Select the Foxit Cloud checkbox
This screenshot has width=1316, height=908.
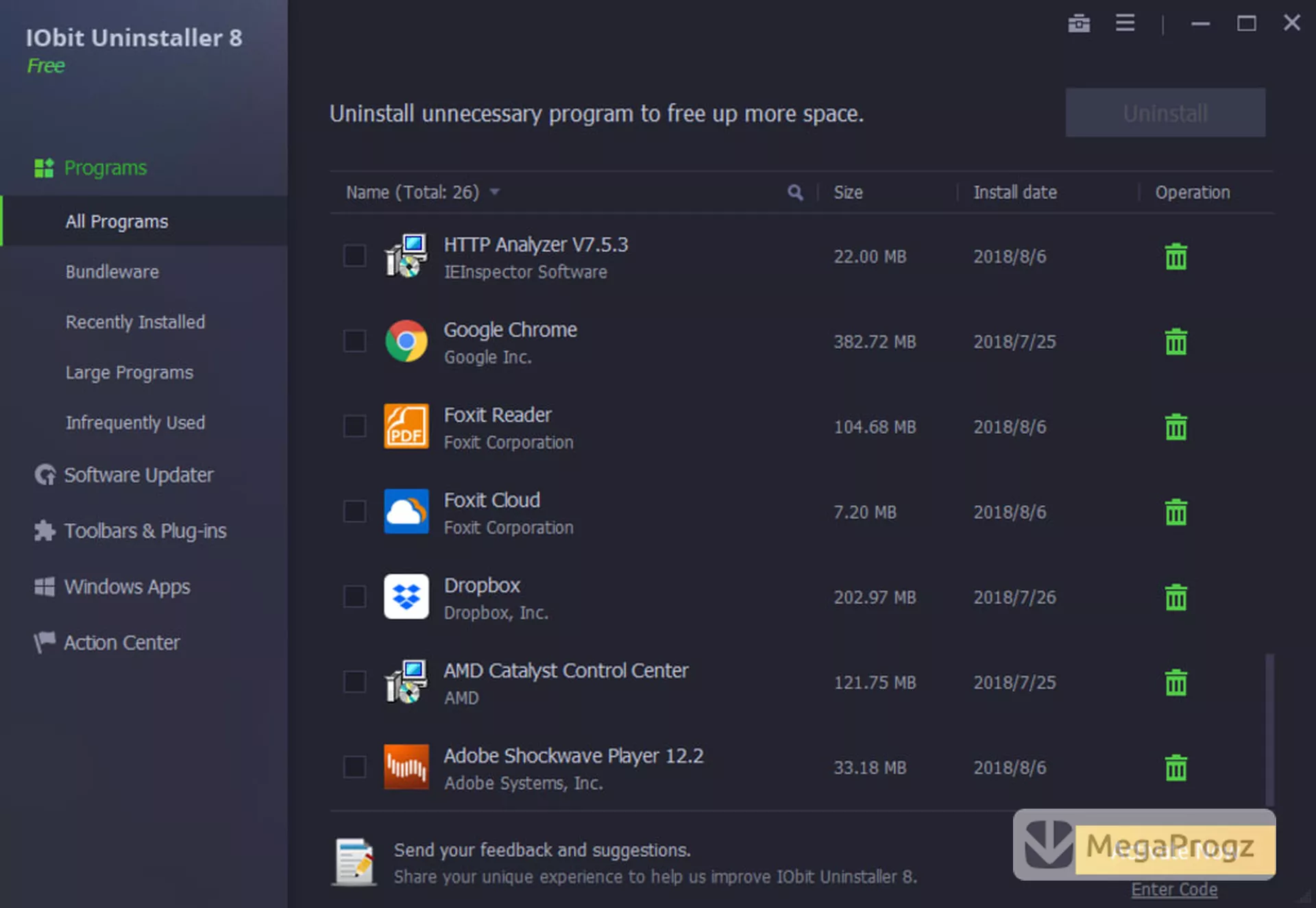point(354,511)
